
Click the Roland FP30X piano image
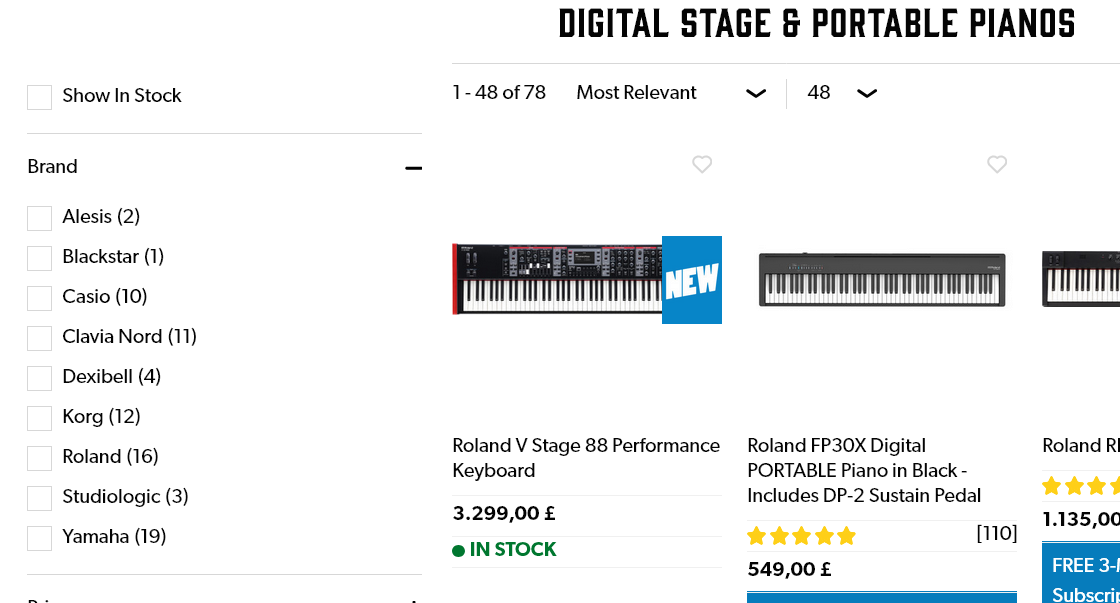[881, 279]
